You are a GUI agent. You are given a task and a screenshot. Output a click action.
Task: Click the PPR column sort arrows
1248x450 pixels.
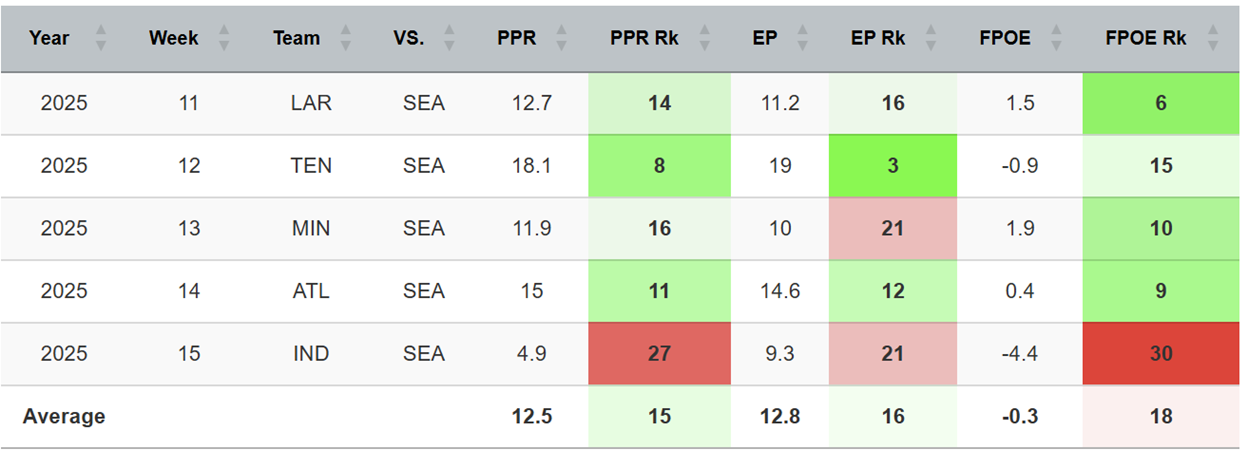(x=562, y=39)
